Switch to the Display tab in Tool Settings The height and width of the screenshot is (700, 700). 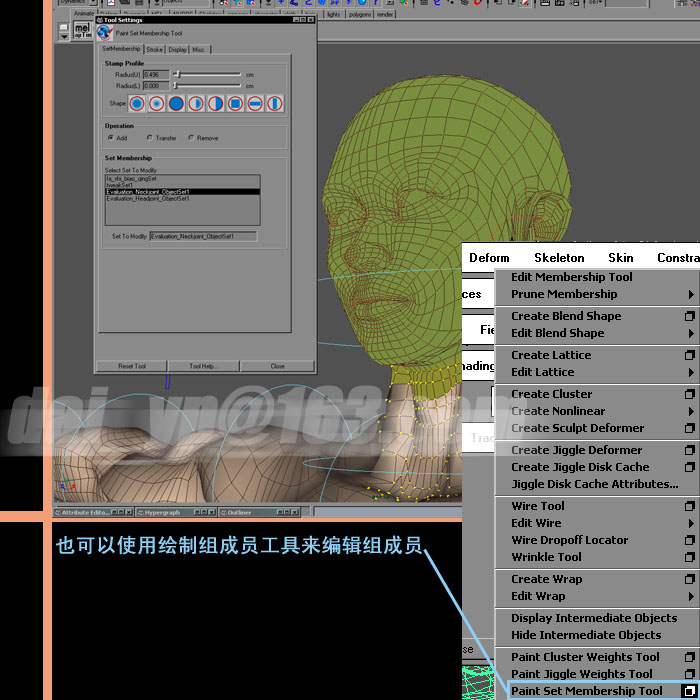click(x=177, y=50)
